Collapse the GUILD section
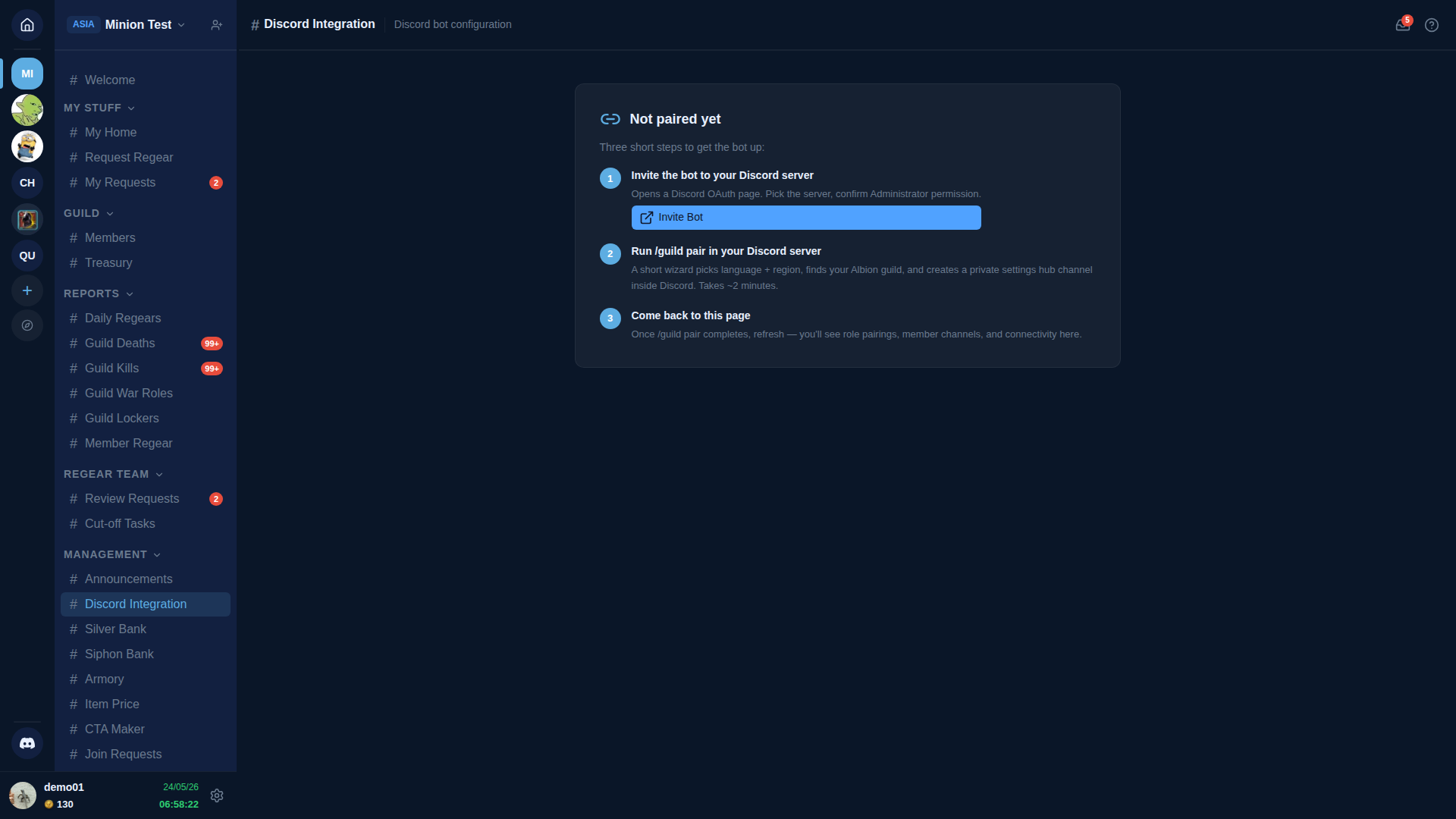1456x819 pixels. 89,213
